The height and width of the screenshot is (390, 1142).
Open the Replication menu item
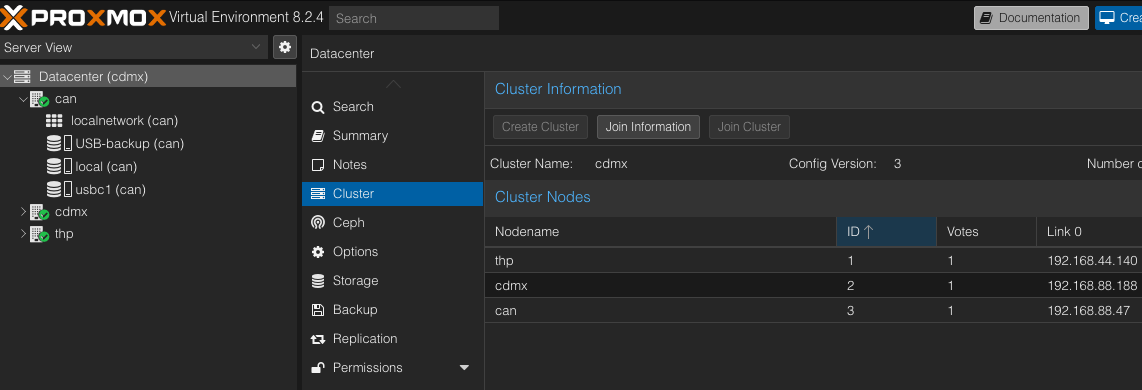coord(393,339)
